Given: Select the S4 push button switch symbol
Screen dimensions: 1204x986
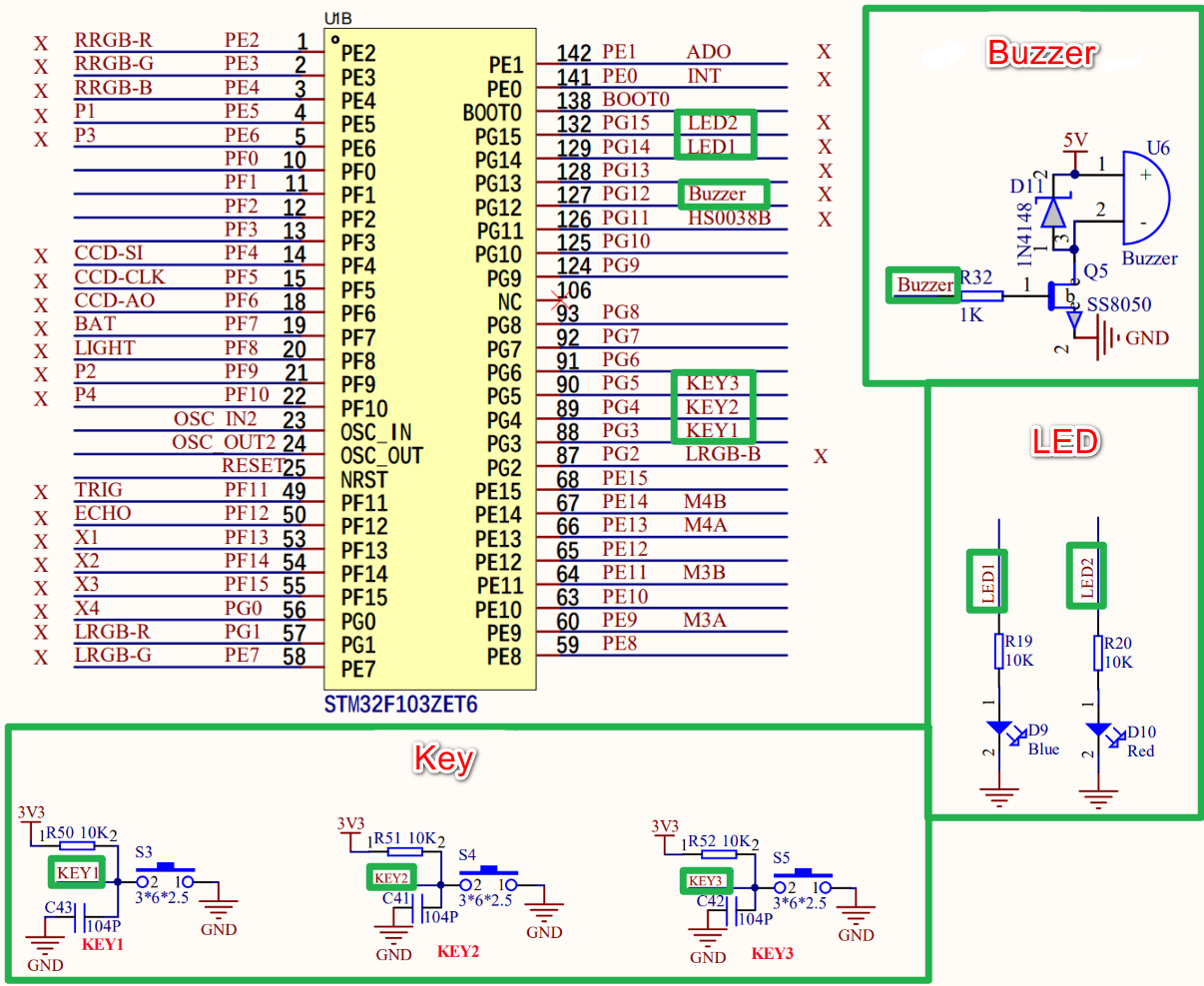Looking at the screenshot, I should [x=489, y=880].
